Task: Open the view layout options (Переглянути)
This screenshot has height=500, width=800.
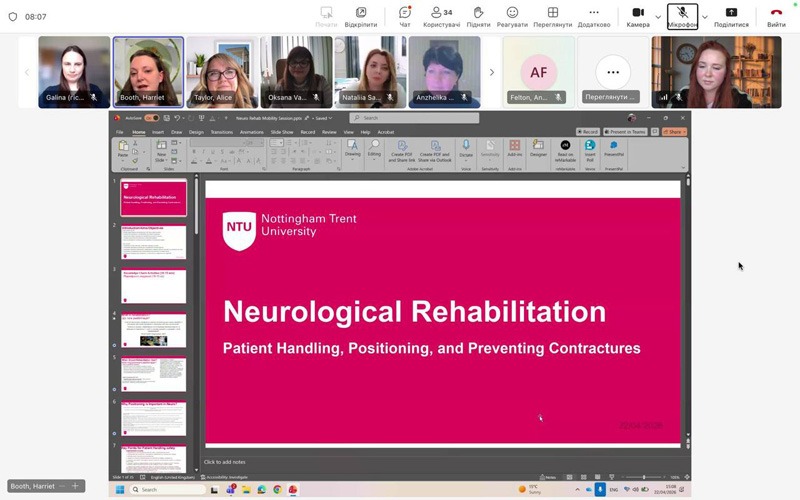Action: coord(553,16)
